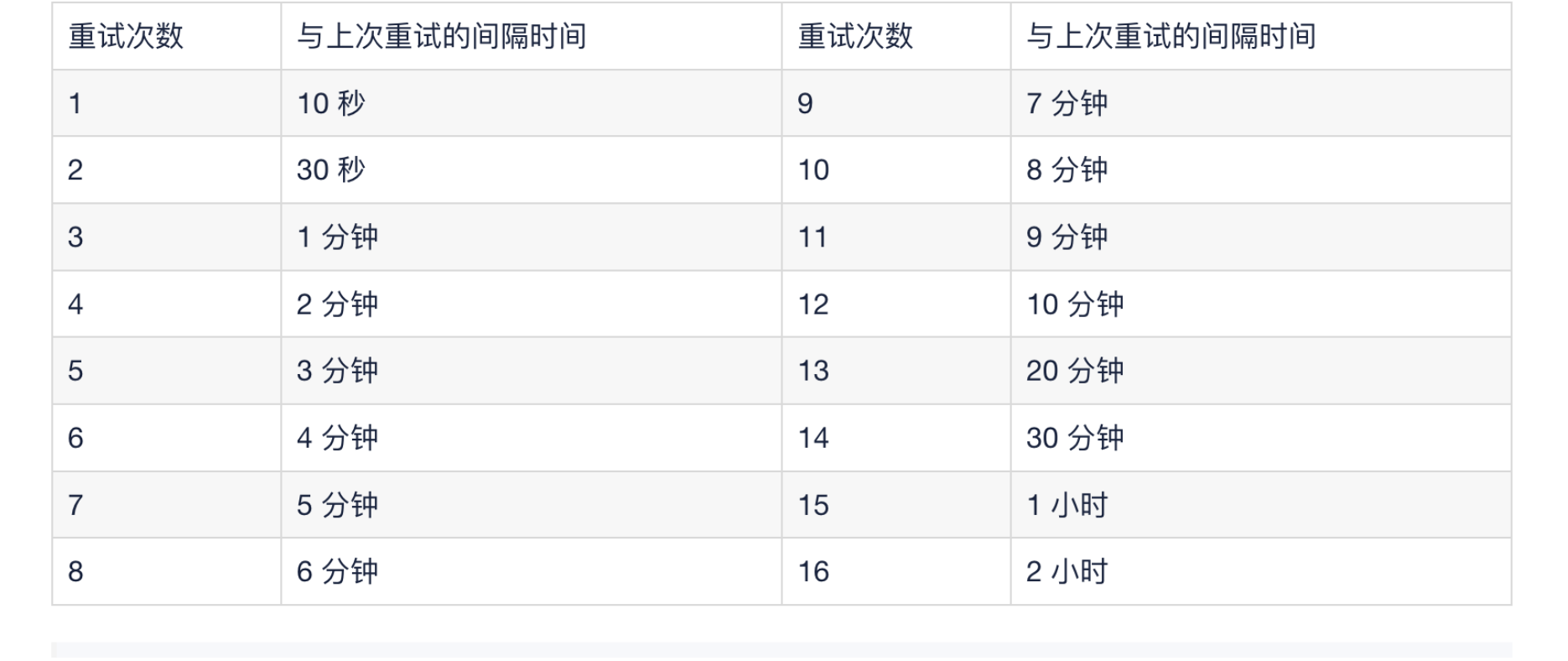The width and height of the screenshot is (1568, 661).
Task: Click the first 重试次数 column header
Action: 126,36
